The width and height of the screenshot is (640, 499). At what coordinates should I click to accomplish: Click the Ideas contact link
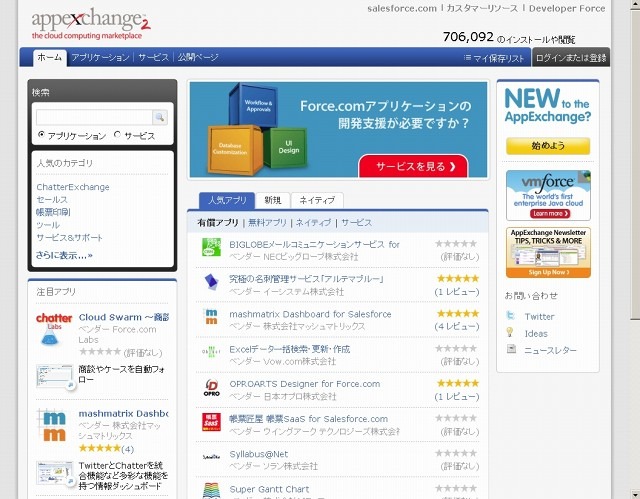click(x=536, y=334)
